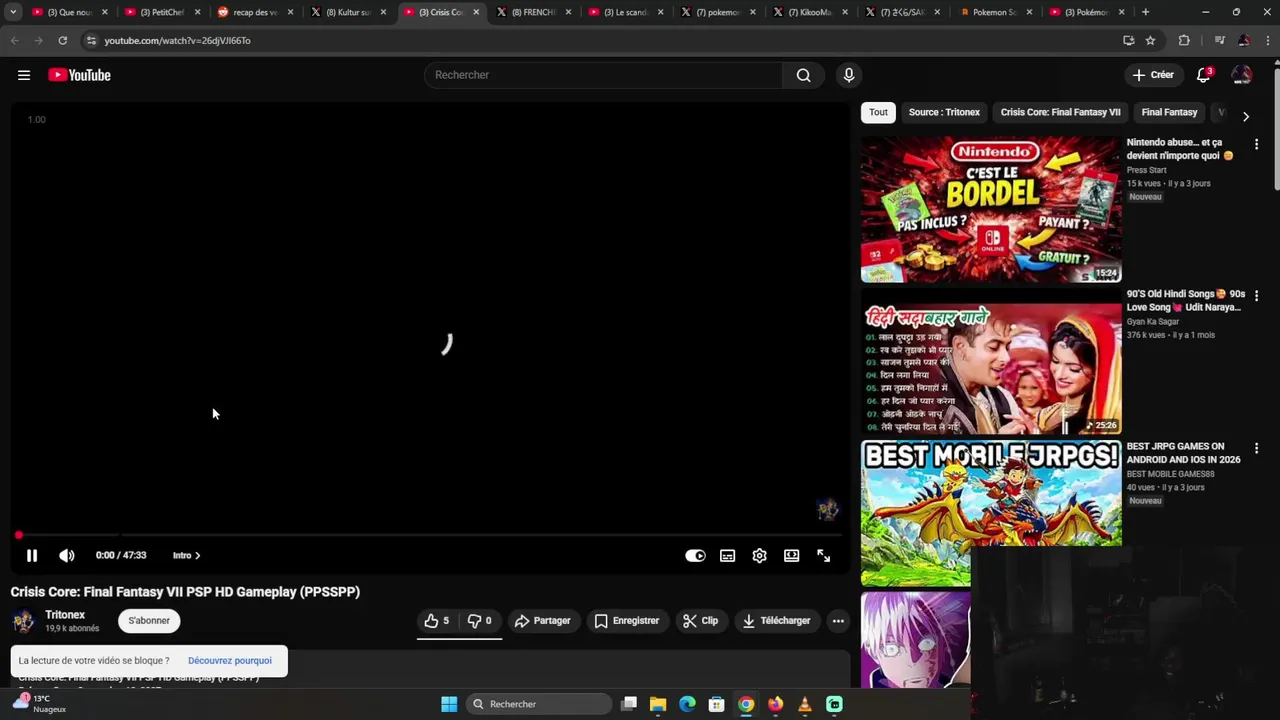Subscribe with S'abonner button

tap(149, 621)
